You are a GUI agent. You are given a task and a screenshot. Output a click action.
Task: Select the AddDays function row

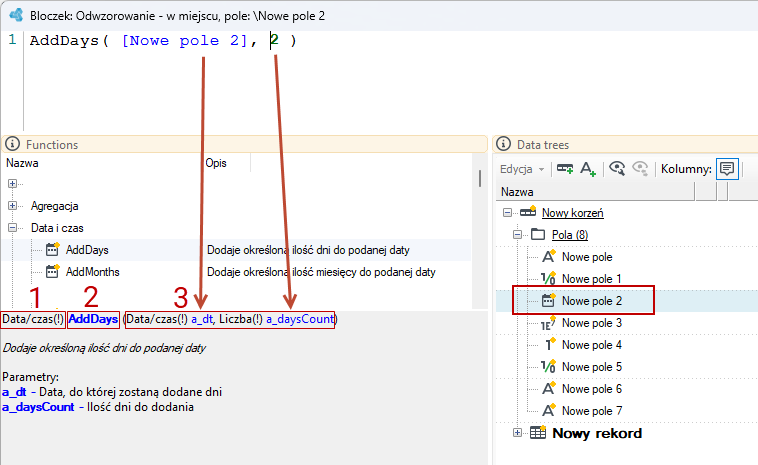(x=236, y=250)
